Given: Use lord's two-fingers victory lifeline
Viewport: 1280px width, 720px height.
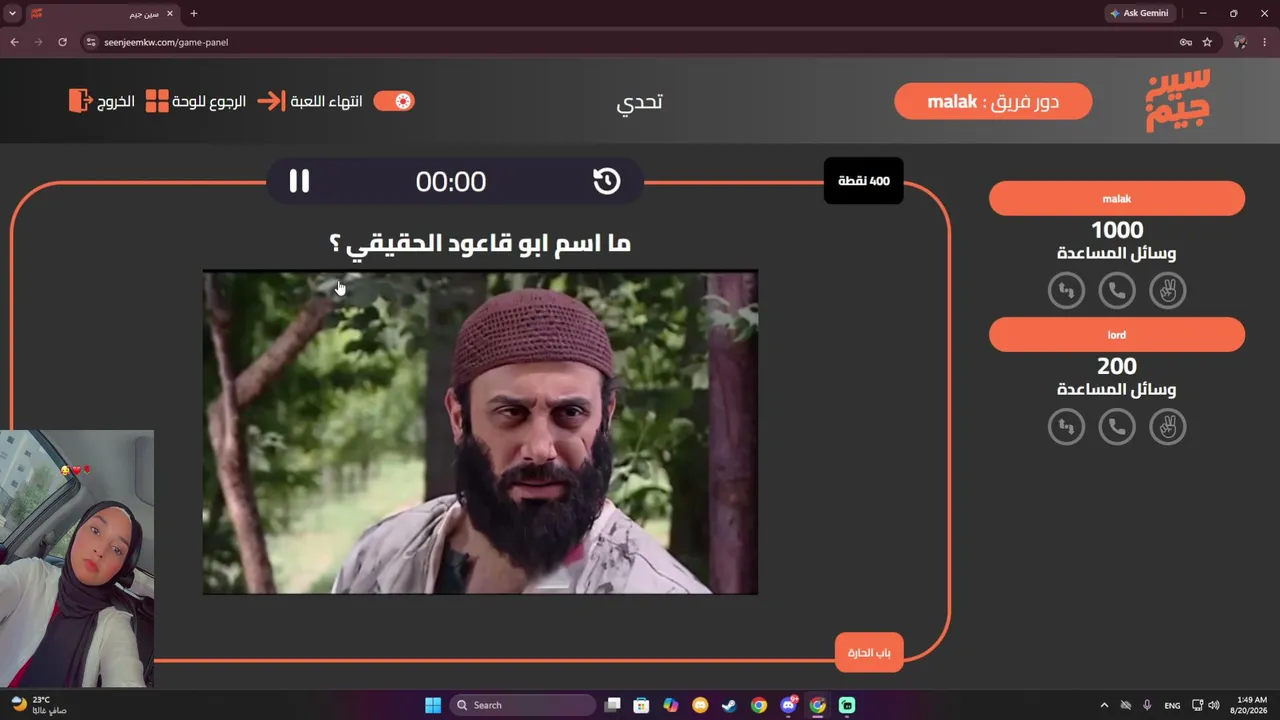Looking at the screenshot, I should 1167,427.
